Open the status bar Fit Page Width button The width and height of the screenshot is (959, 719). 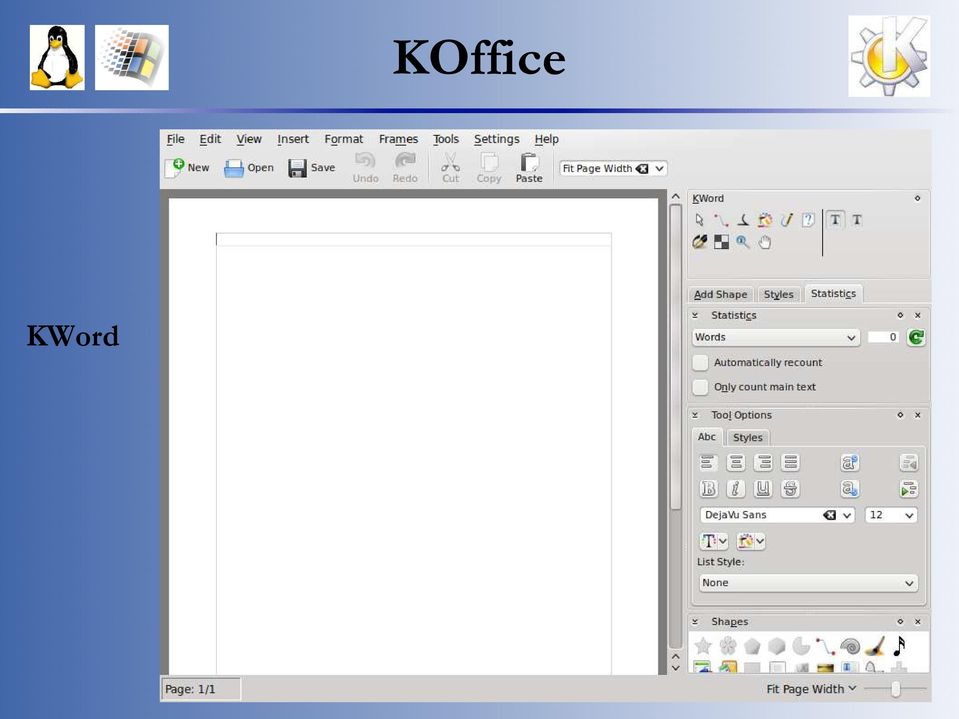coord(811,689)
